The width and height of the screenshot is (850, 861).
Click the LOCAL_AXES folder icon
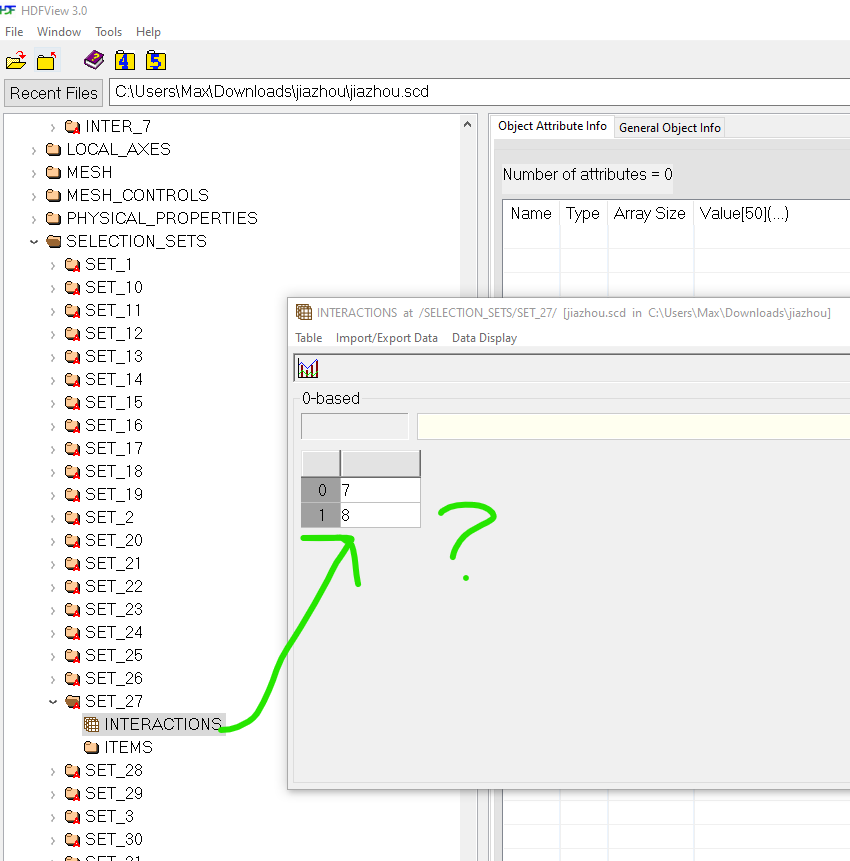pyautogui.click(x=53, y=149)
